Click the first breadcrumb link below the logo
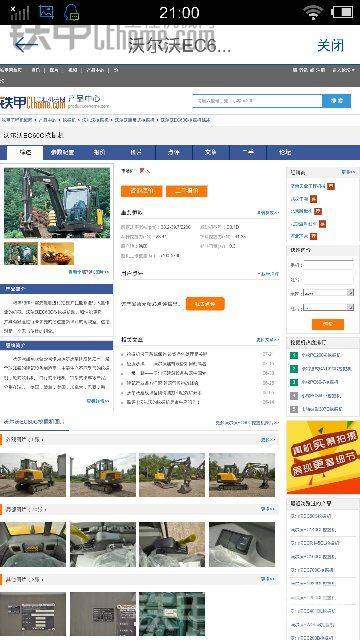The image size is (360, 640). [x=17, y=120]
